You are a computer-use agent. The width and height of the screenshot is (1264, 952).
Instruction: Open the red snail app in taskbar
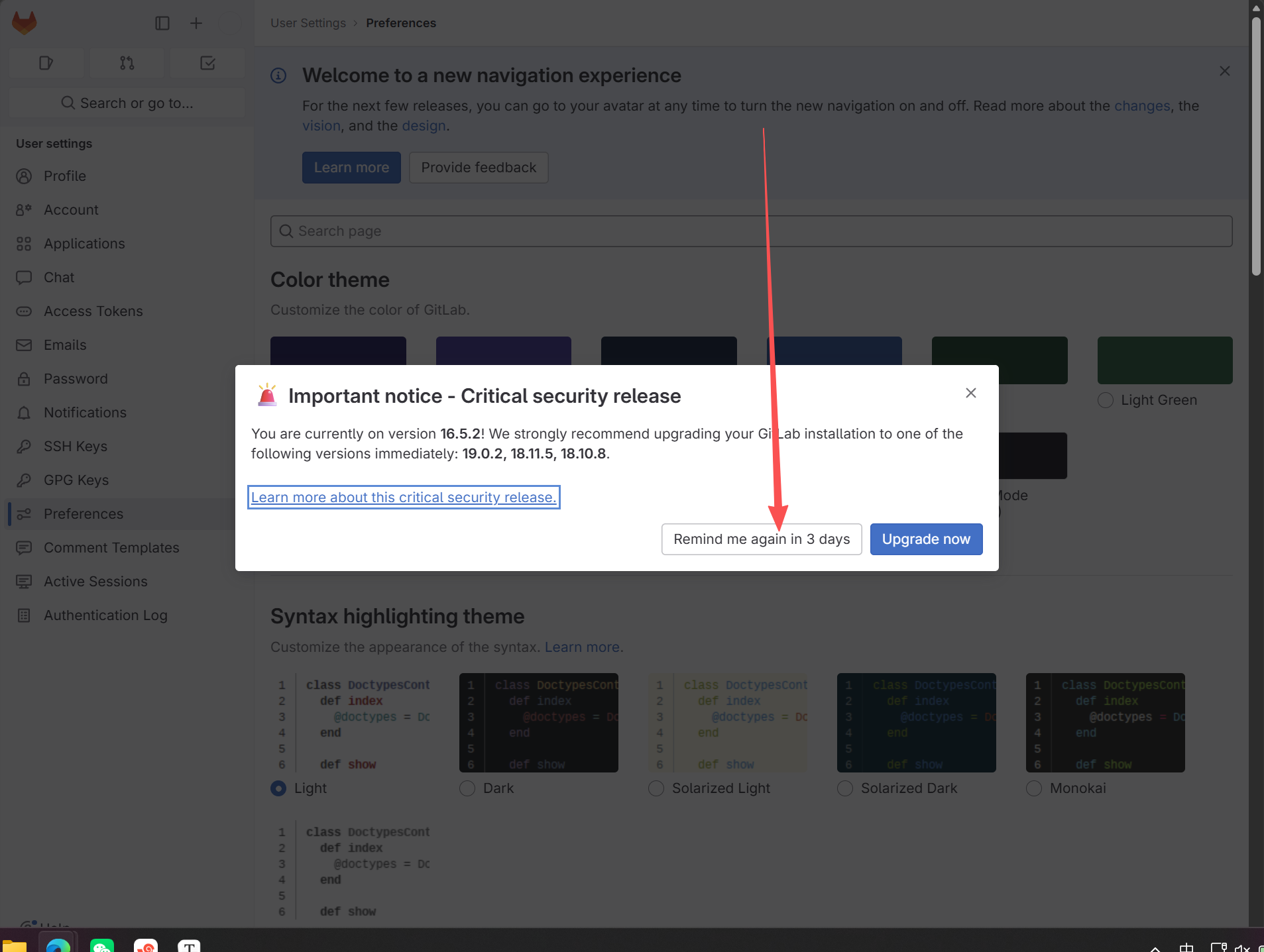[x=146, y=945]
